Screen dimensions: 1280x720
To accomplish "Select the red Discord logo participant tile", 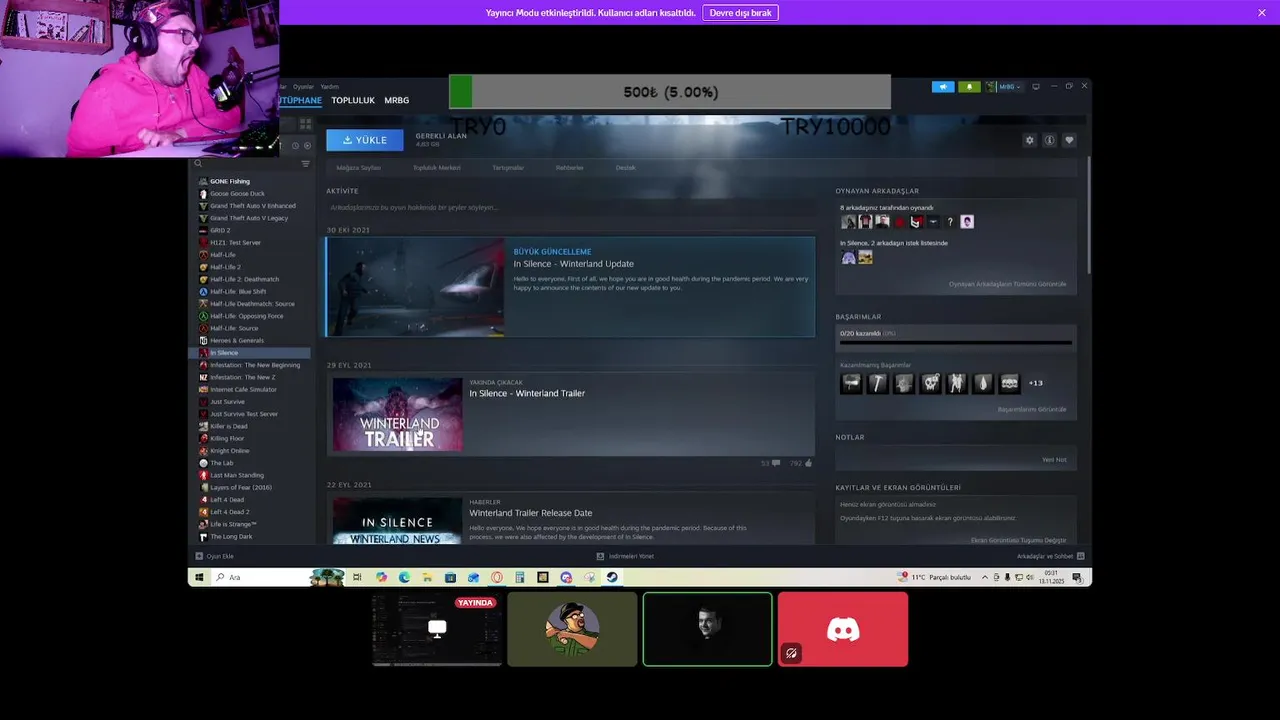I will (843, 629).
